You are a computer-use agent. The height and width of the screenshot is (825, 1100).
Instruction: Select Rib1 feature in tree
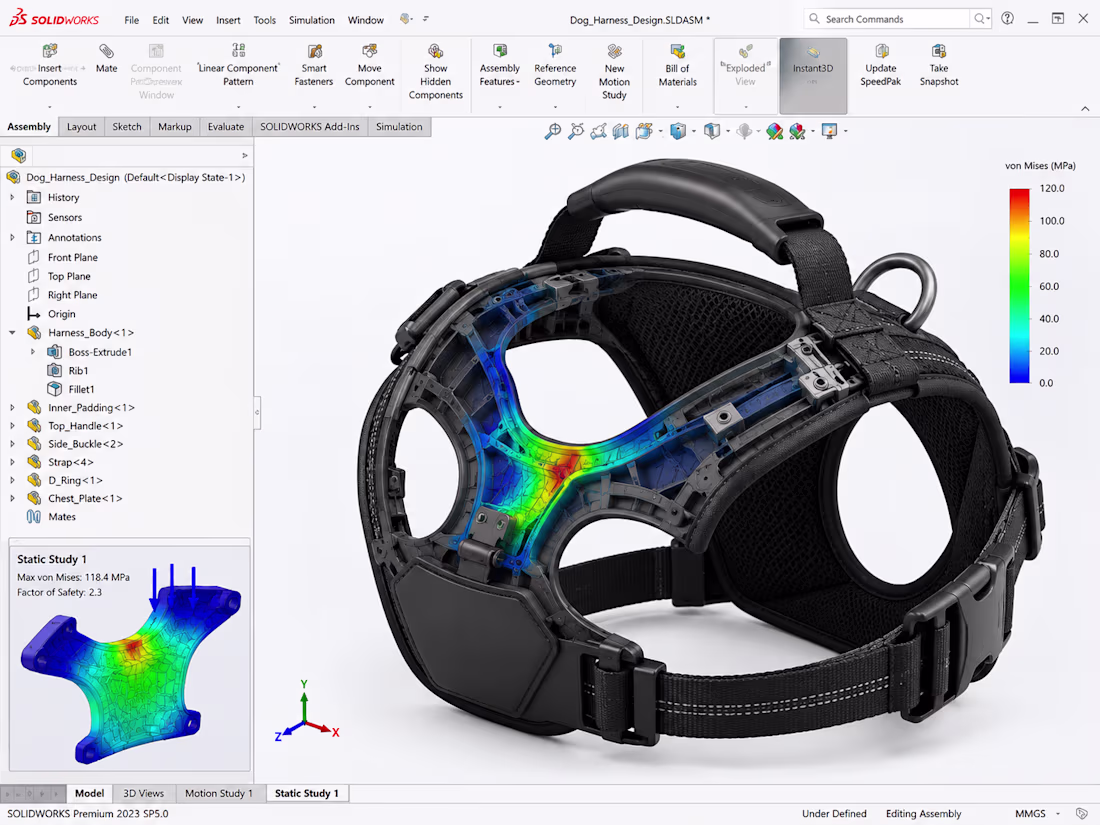(78, 370)
